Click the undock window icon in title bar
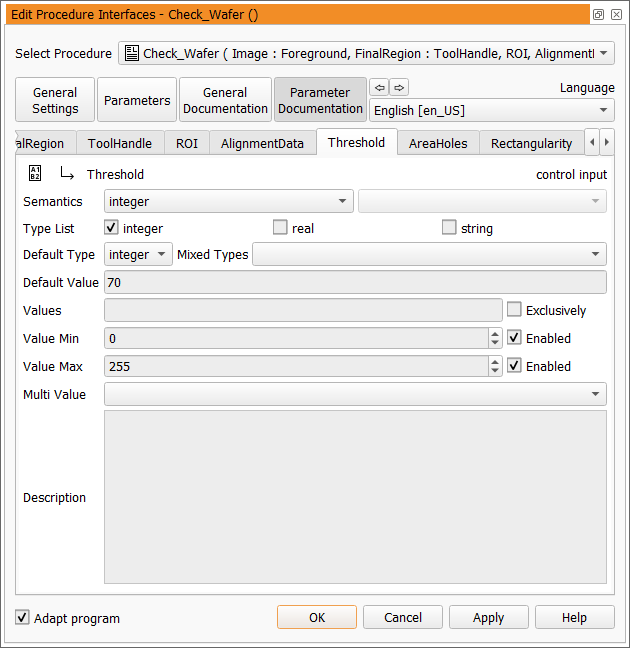630x648 pixels. coord(598,15)
